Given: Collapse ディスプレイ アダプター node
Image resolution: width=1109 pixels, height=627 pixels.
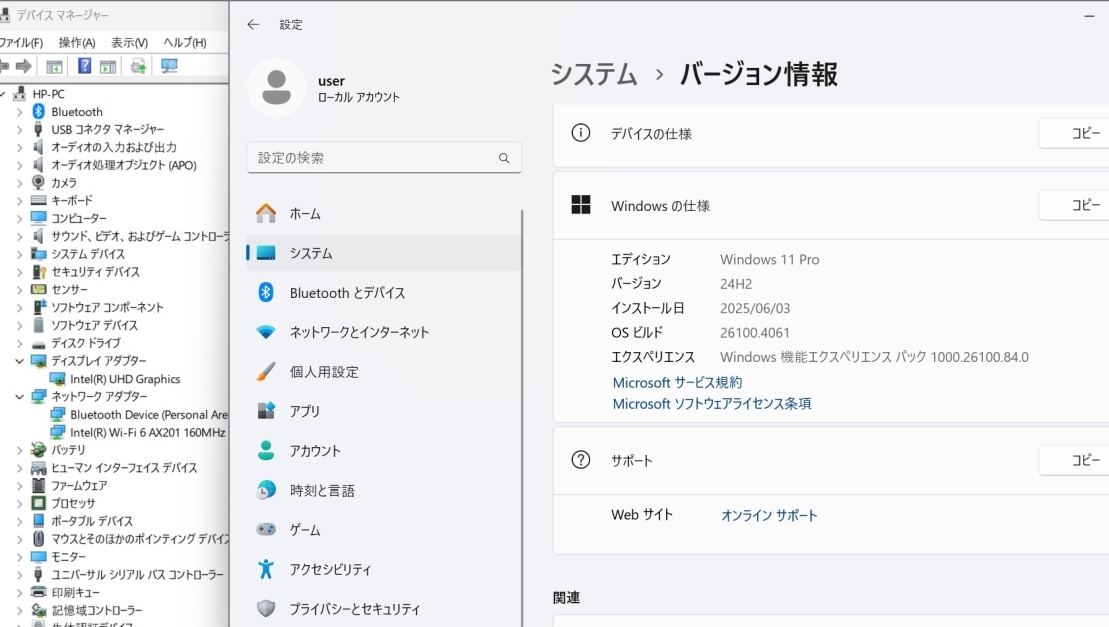Looking at the screenshot, I should pos(20,361).
